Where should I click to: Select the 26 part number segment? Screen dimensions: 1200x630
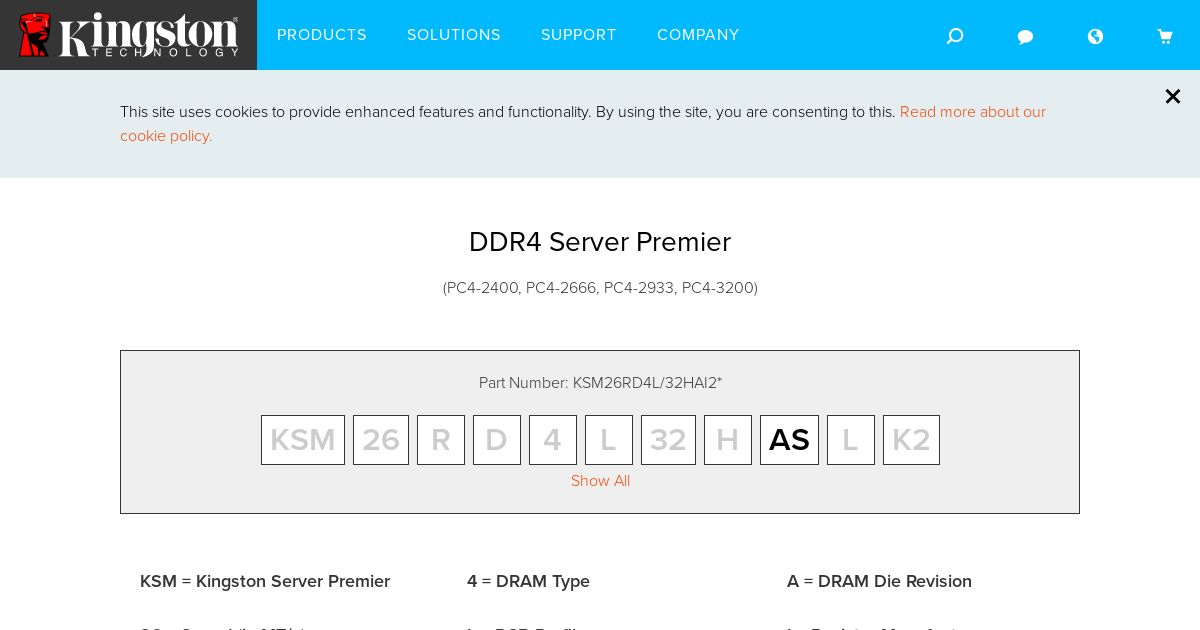tap(381, 440)
